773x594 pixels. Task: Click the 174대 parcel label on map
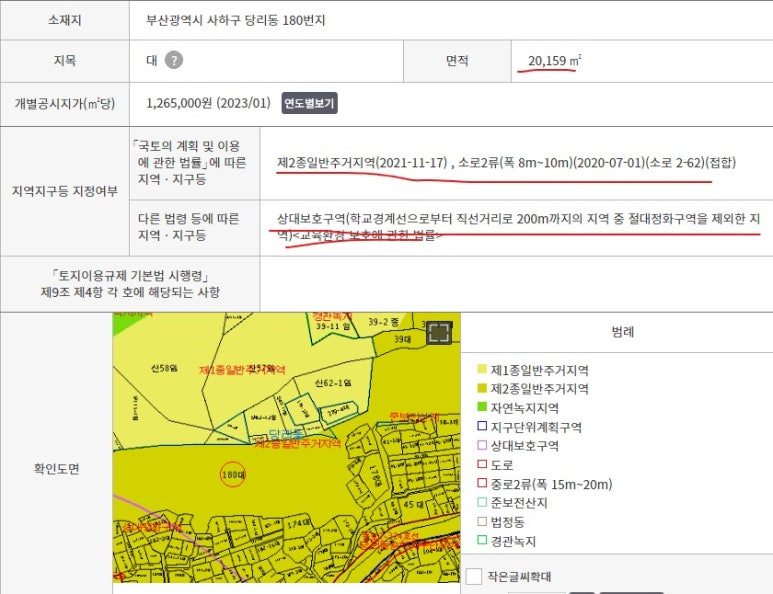point(299,524)
